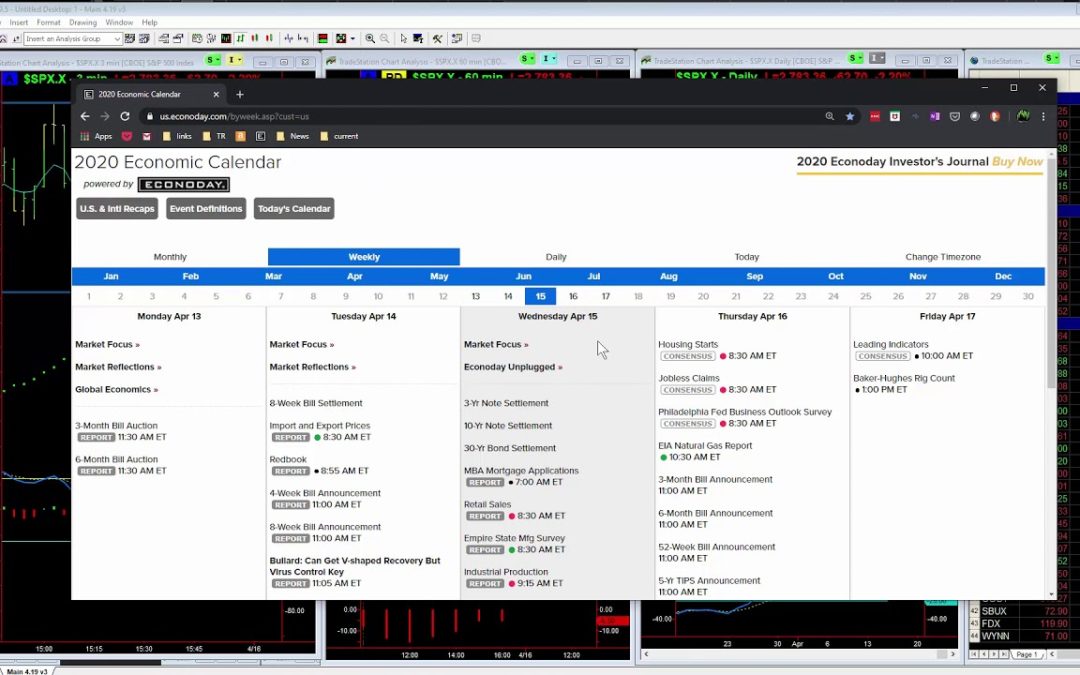Reload the Economic Calendar page
This screenshot has width=1080, height=675.
(125, 116)
